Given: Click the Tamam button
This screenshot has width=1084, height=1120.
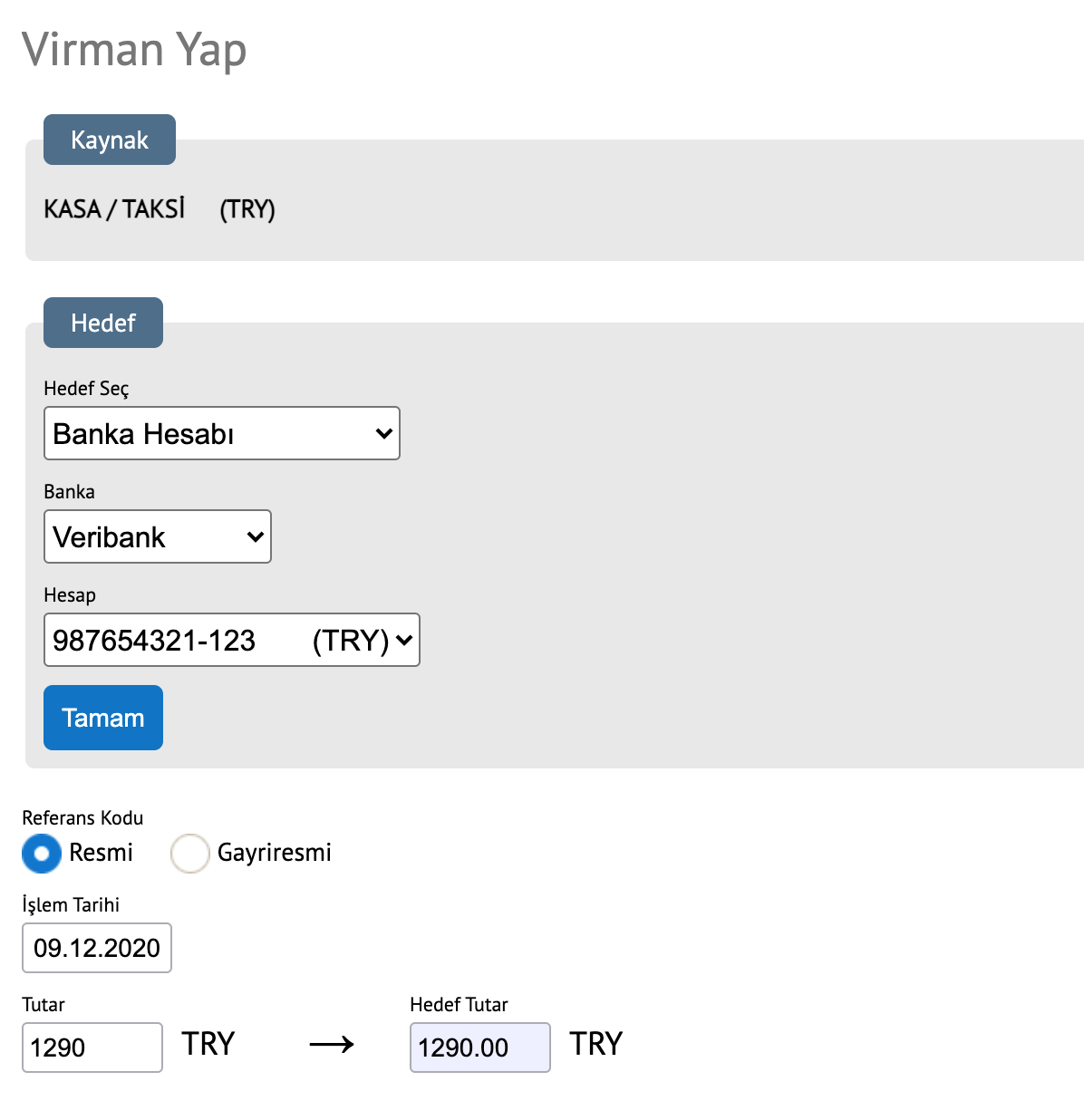Looking at the screenshot, I should (x=103, y=718).
